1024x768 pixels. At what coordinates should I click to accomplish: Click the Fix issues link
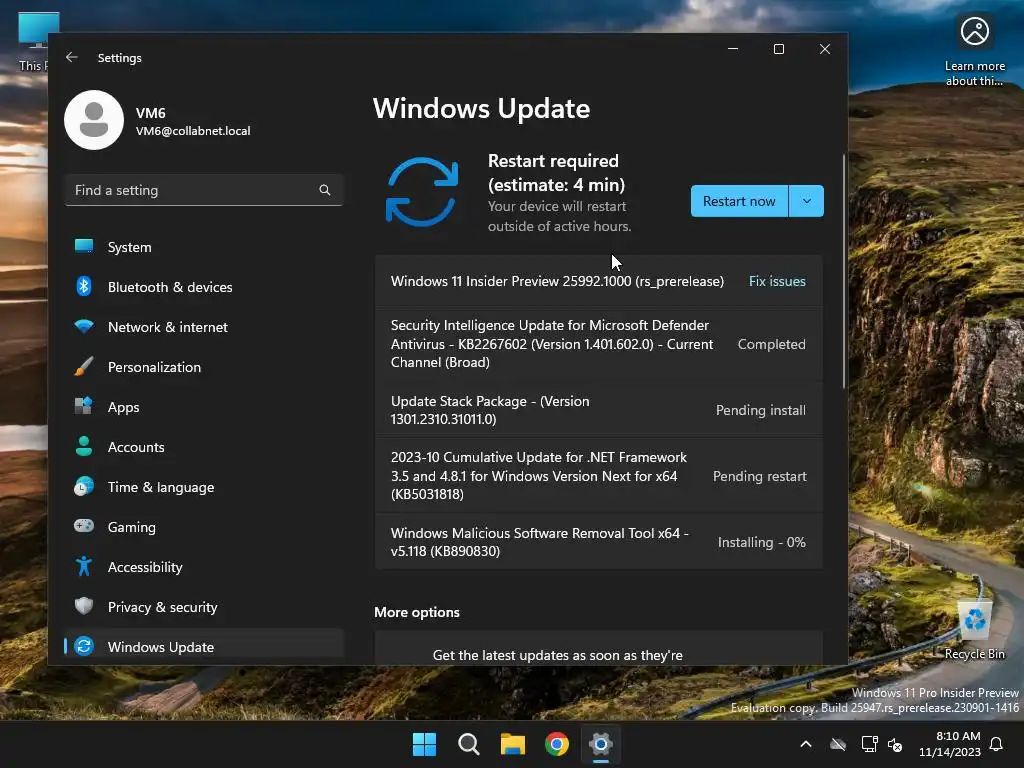click(x=777, y=281)
